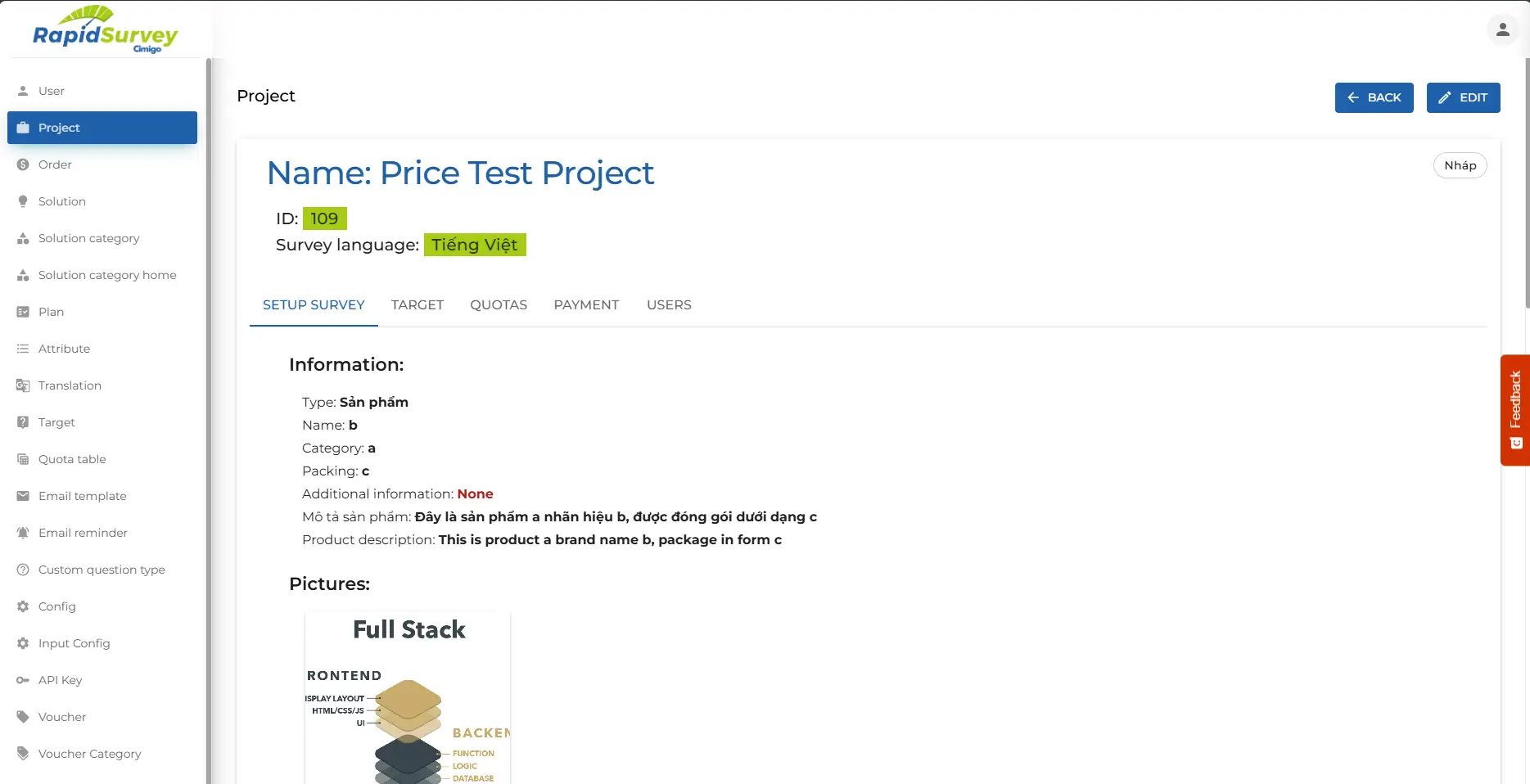Click the Email reminder bell icon
The image size is (1530, 784).
point(23,533)
